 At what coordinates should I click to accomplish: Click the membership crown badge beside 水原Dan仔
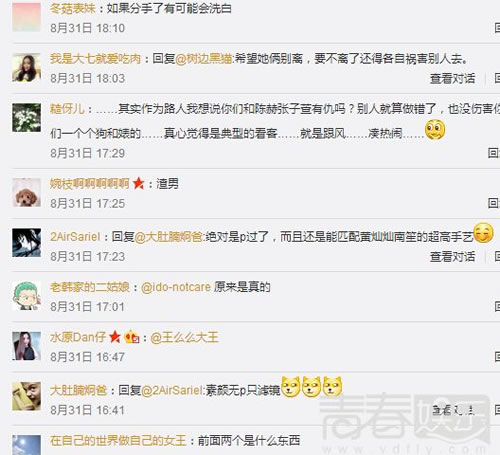tap(132, 337)
